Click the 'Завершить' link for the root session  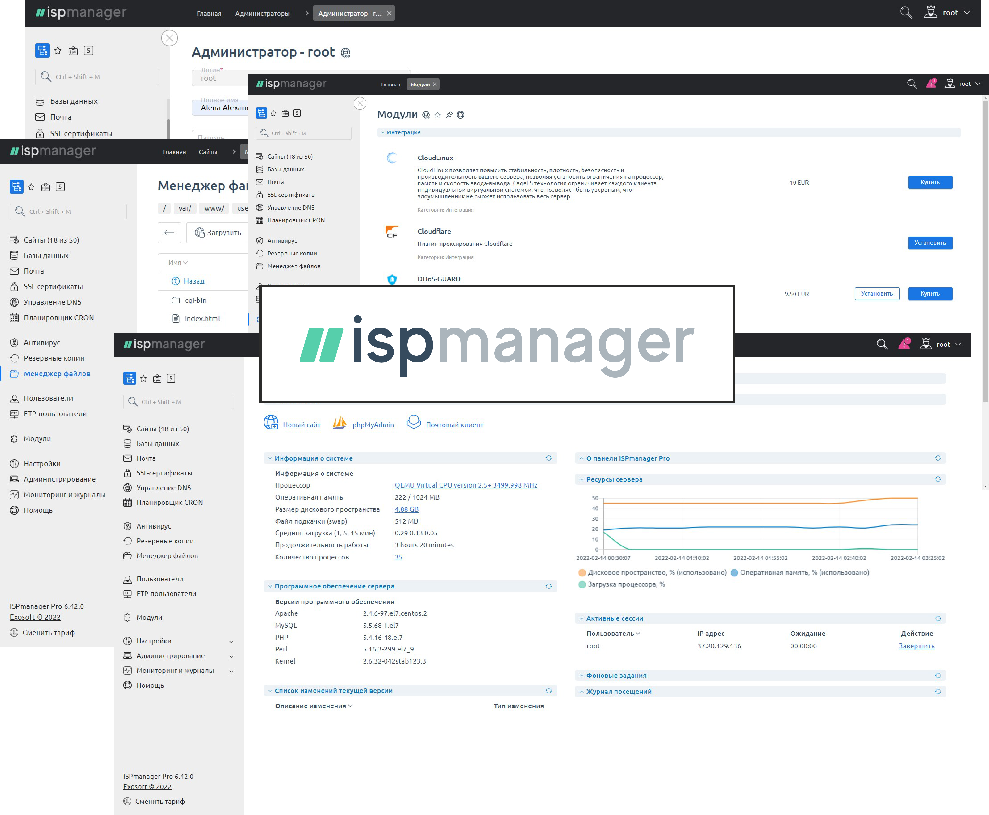click(916, 646)
